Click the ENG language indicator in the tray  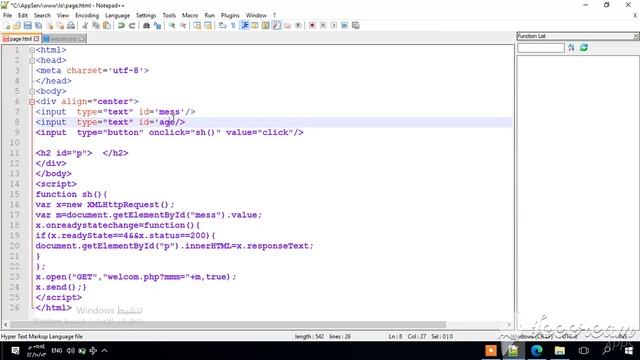[57, 351]
